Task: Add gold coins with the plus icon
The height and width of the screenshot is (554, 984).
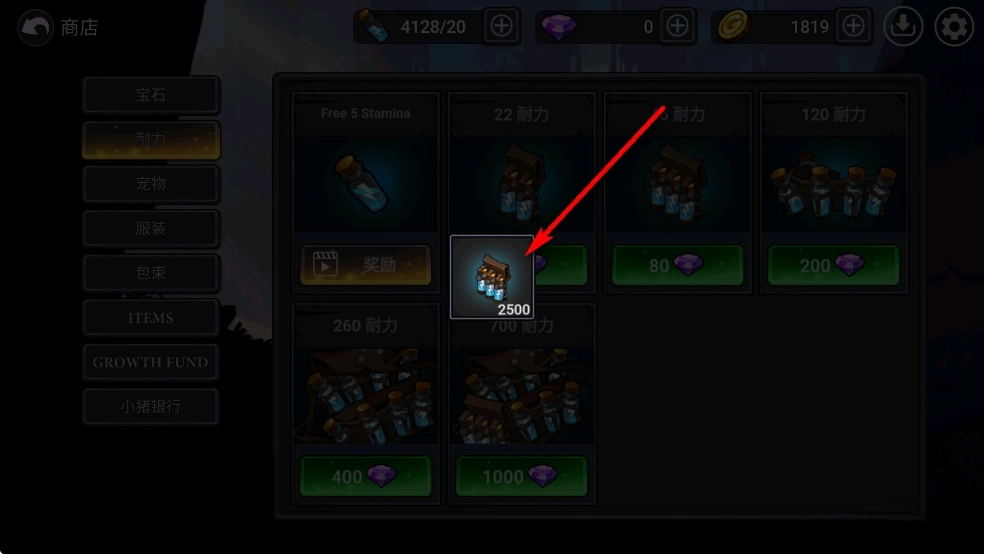Action: coord(853,26)
